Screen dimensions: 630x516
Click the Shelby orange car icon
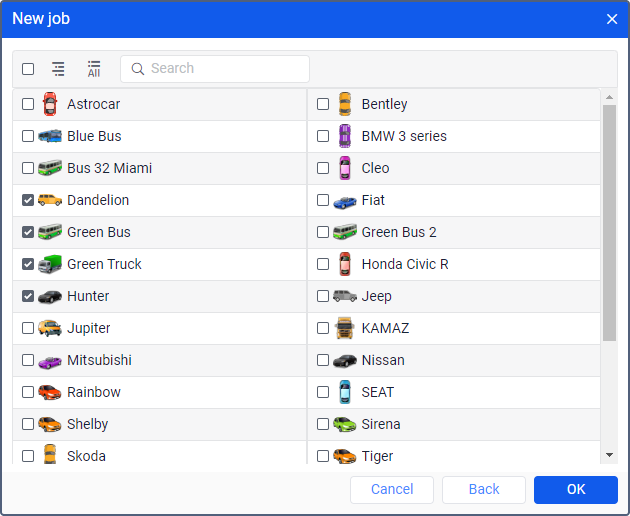pyautogui.click(x=50, y=424)
